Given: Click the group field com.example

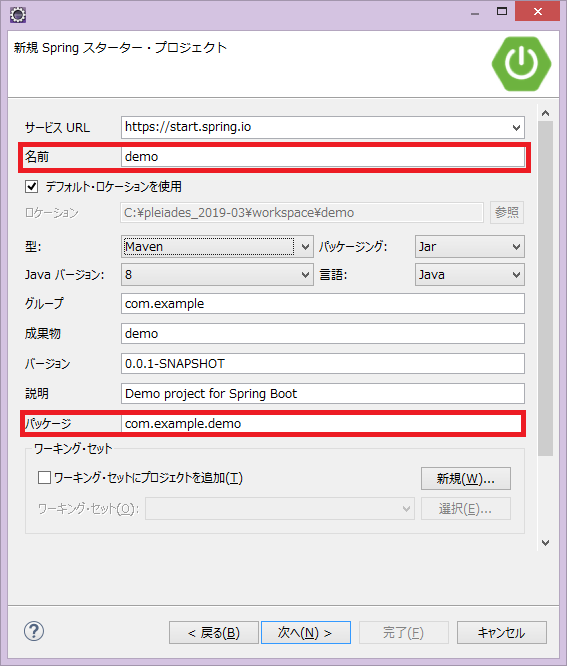Looking at the screenshot, I should 323,304.
